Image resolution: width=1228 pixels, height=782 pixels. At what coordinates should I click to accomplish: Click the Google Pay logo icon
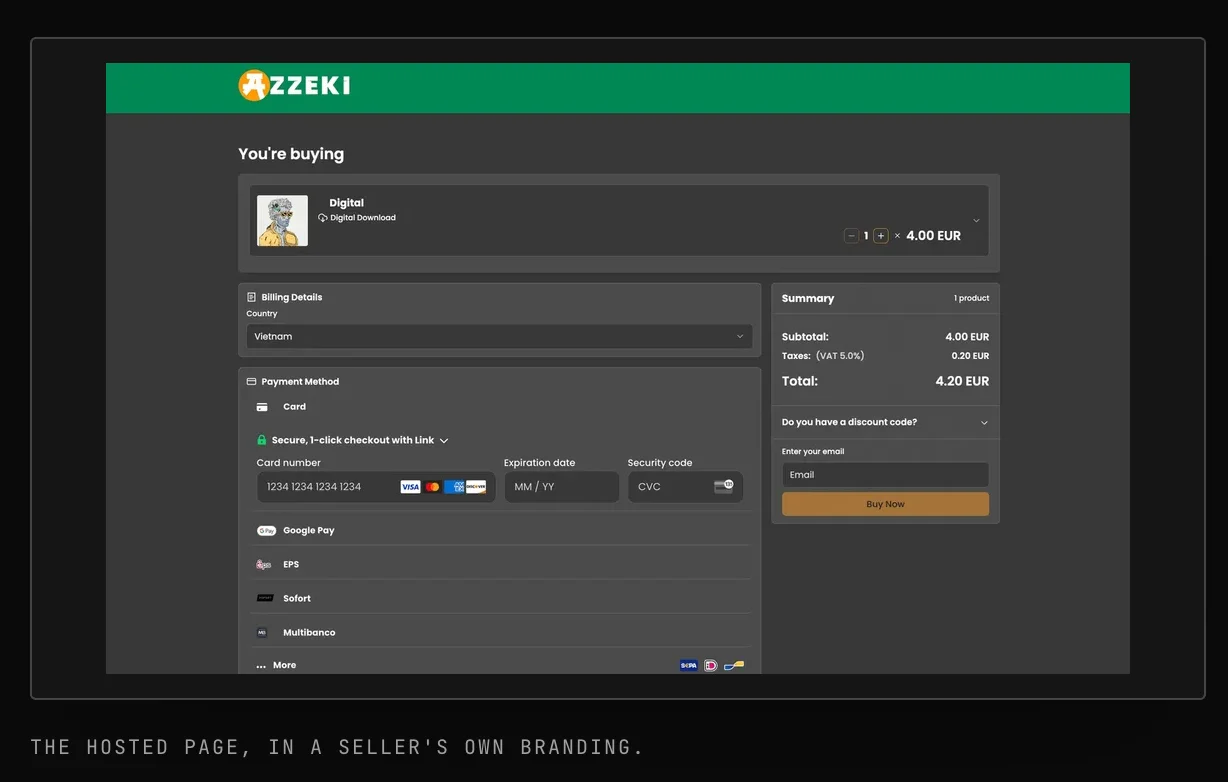pyautogui.click(x=266, y=531)
